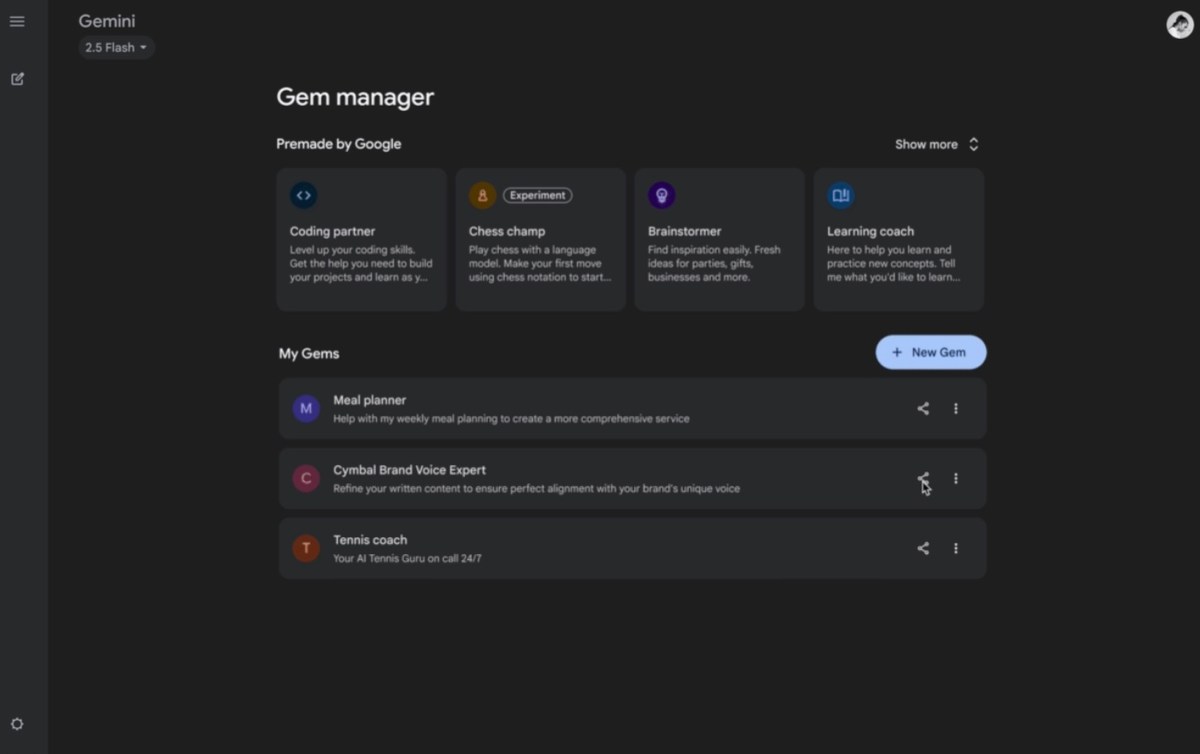Viewport: 1200px width, 754px height.
Task: Click the Experiment badge on Chess champ
Action: pos(537,195)
